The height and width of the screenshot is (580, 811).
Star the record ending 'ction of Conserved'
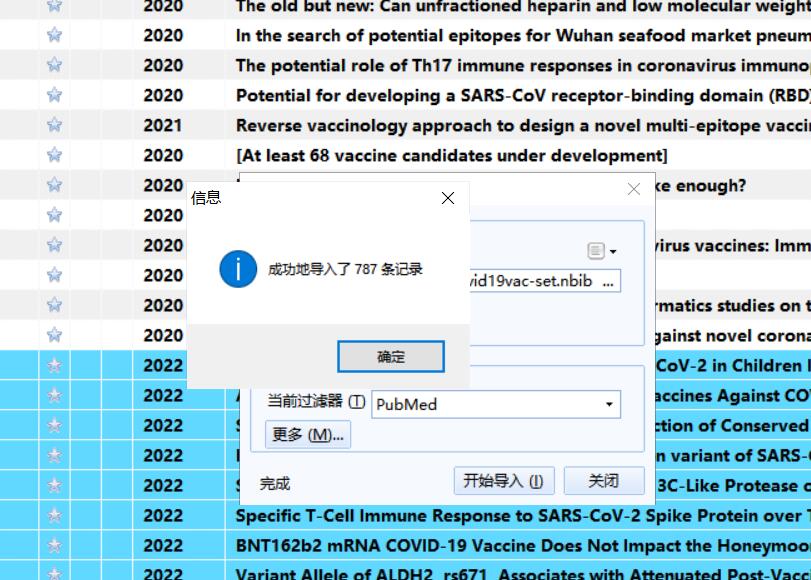tap(54, 425)
